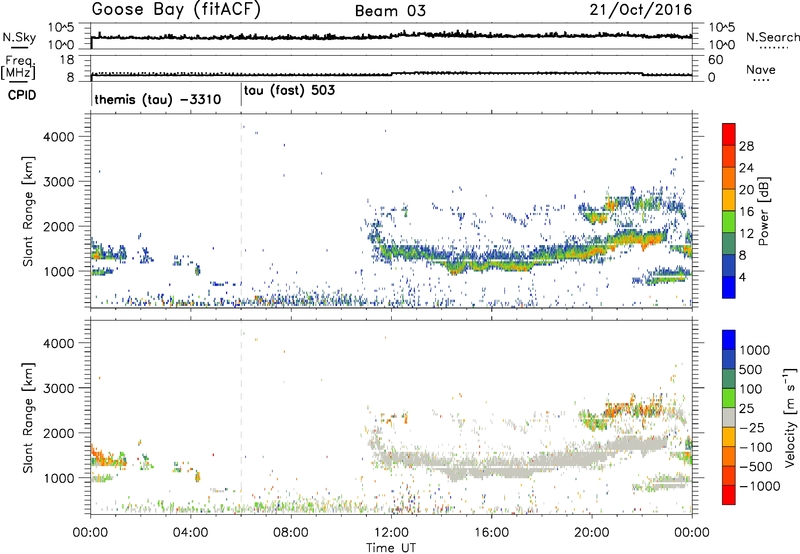Screen dimensions: 800x554
Task: Click the '25' label on Velocity colorbar
Action: point(746,408)
